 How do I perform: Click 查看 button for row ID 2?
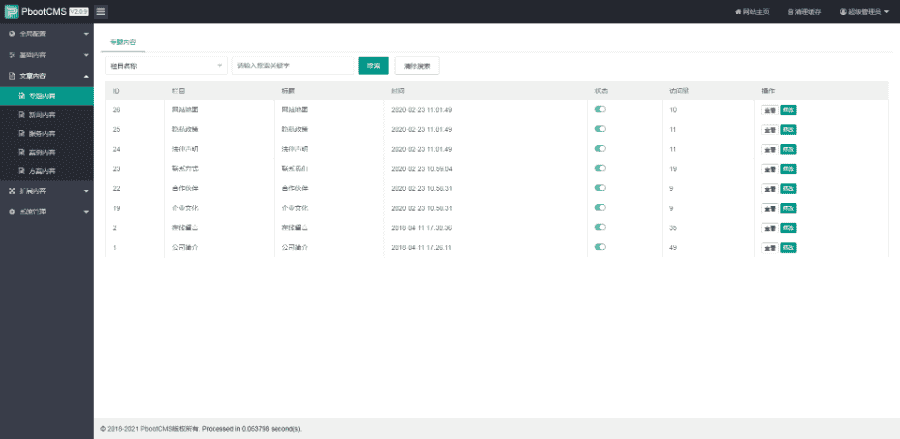(770, 228)
